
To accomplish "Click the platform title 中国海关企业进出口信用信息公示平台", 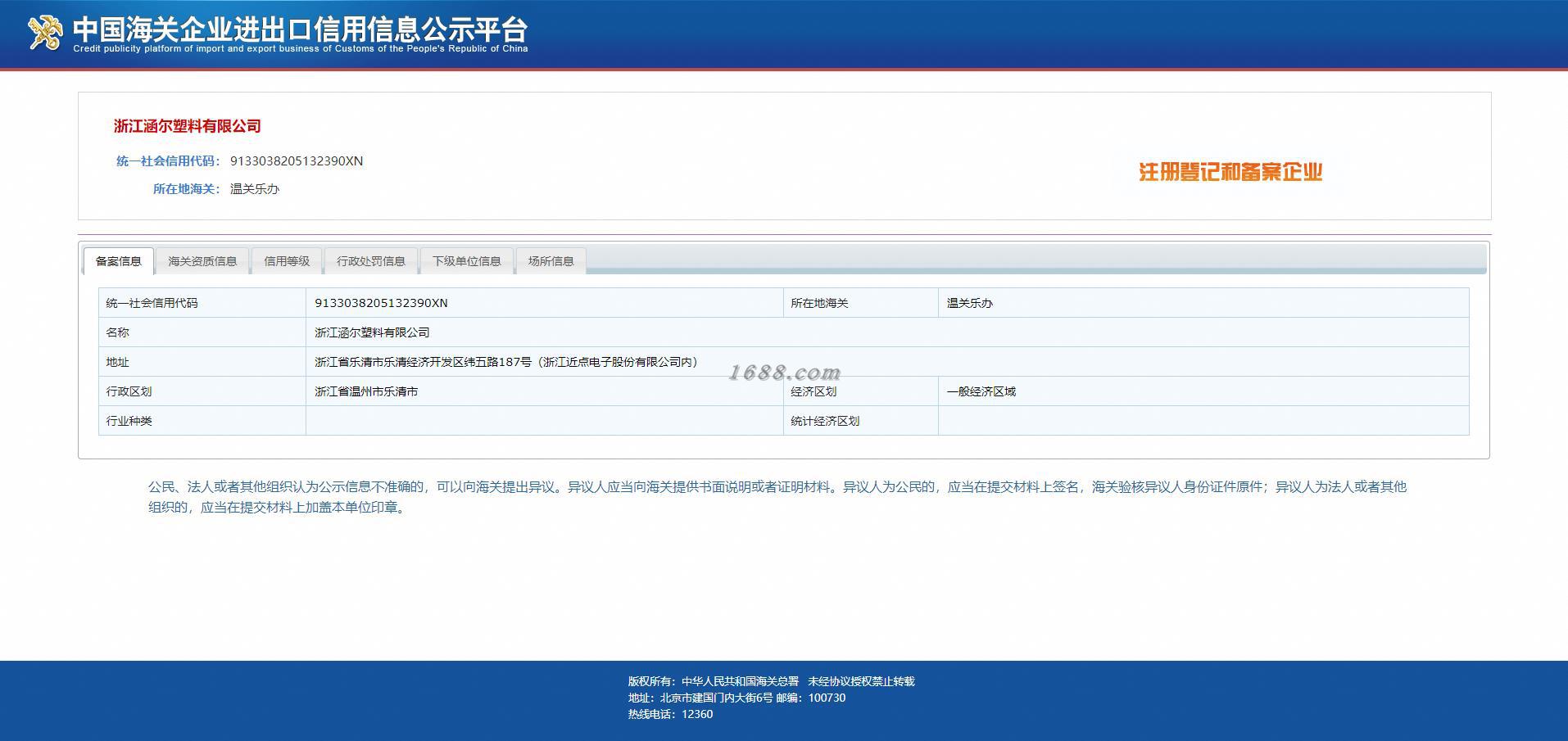I will [x=300, y=29].
